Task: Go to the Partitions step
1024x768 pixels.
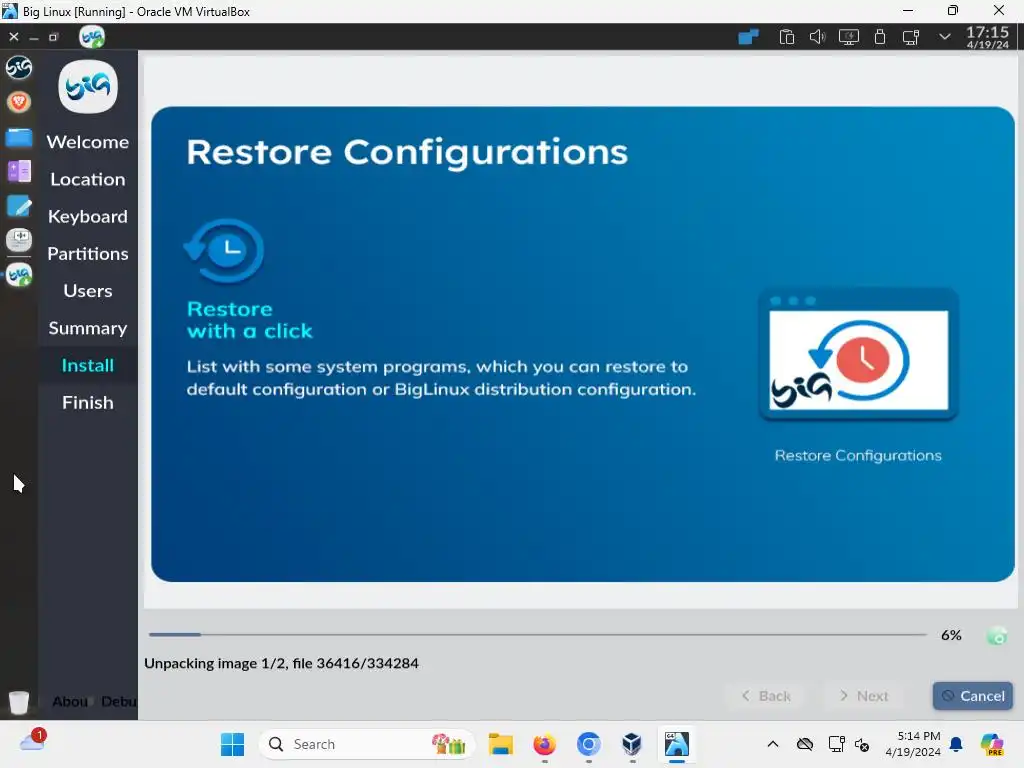Action: click(88, 253)
